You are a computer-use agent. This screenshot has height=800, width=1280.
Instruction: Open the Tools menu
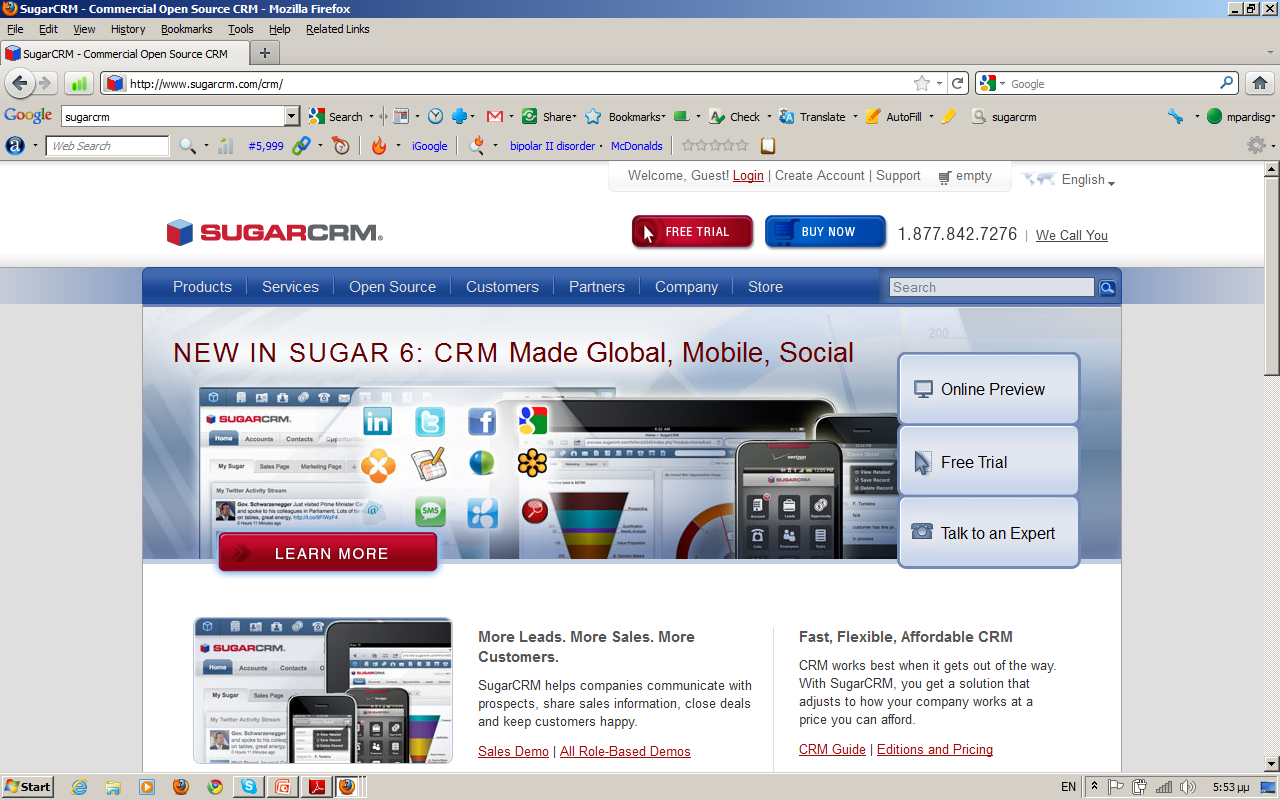click(241, 29)
